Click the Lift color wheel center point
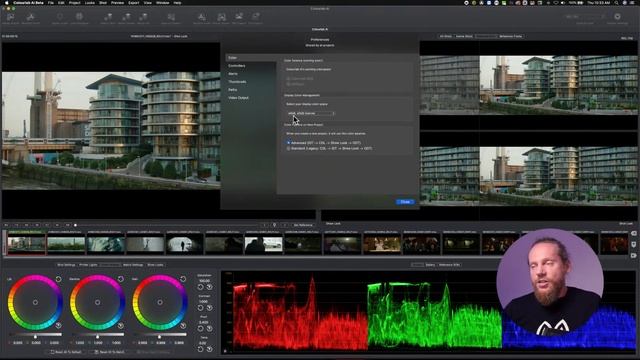Viewport: 640px width, 360px height. click(36, 302)
